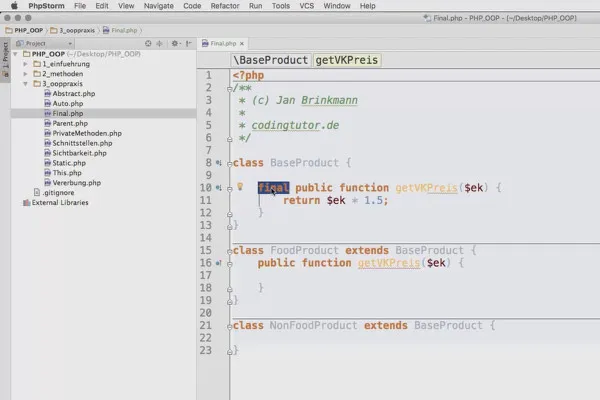Open the VCS menu
The image size is (600, 400).
click(307, 6)
